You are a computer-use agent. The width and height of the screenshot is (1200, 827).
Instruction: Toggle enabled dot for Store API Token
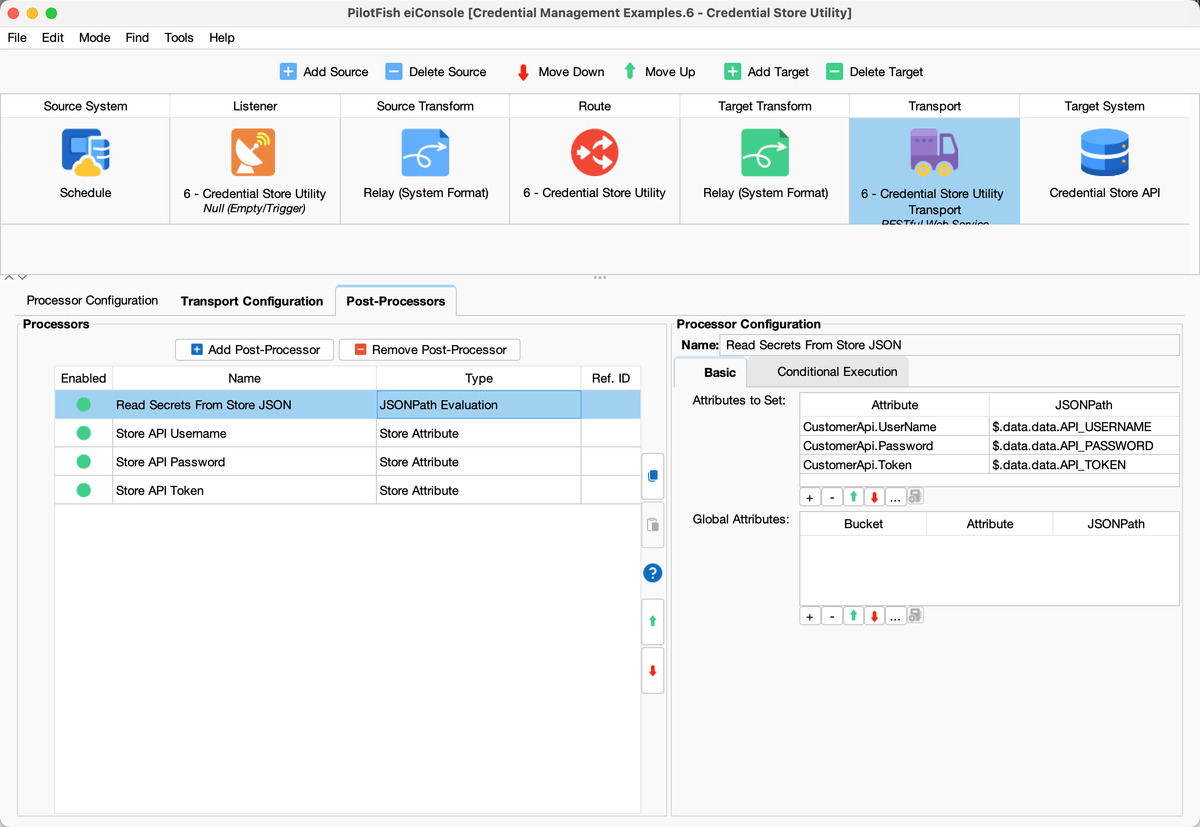pos(83,490)
